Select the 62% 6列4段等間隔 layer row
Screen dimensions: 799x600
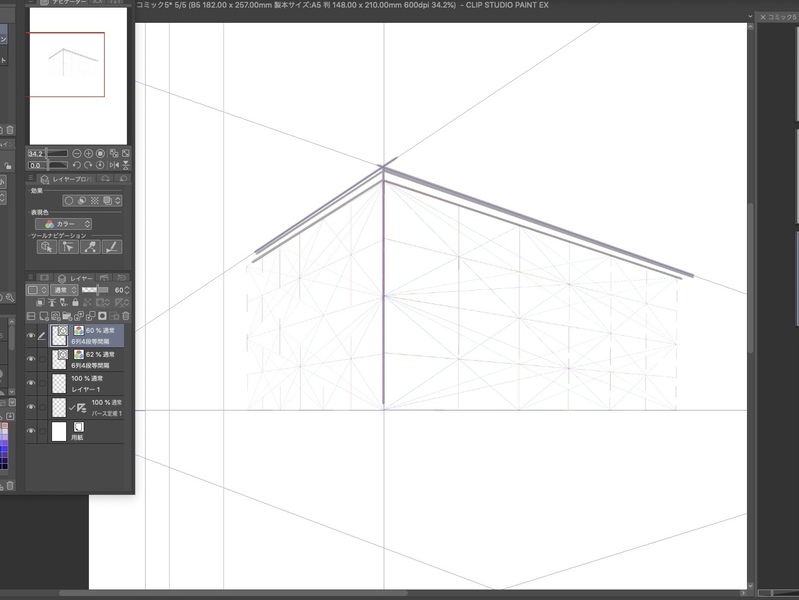87,360
